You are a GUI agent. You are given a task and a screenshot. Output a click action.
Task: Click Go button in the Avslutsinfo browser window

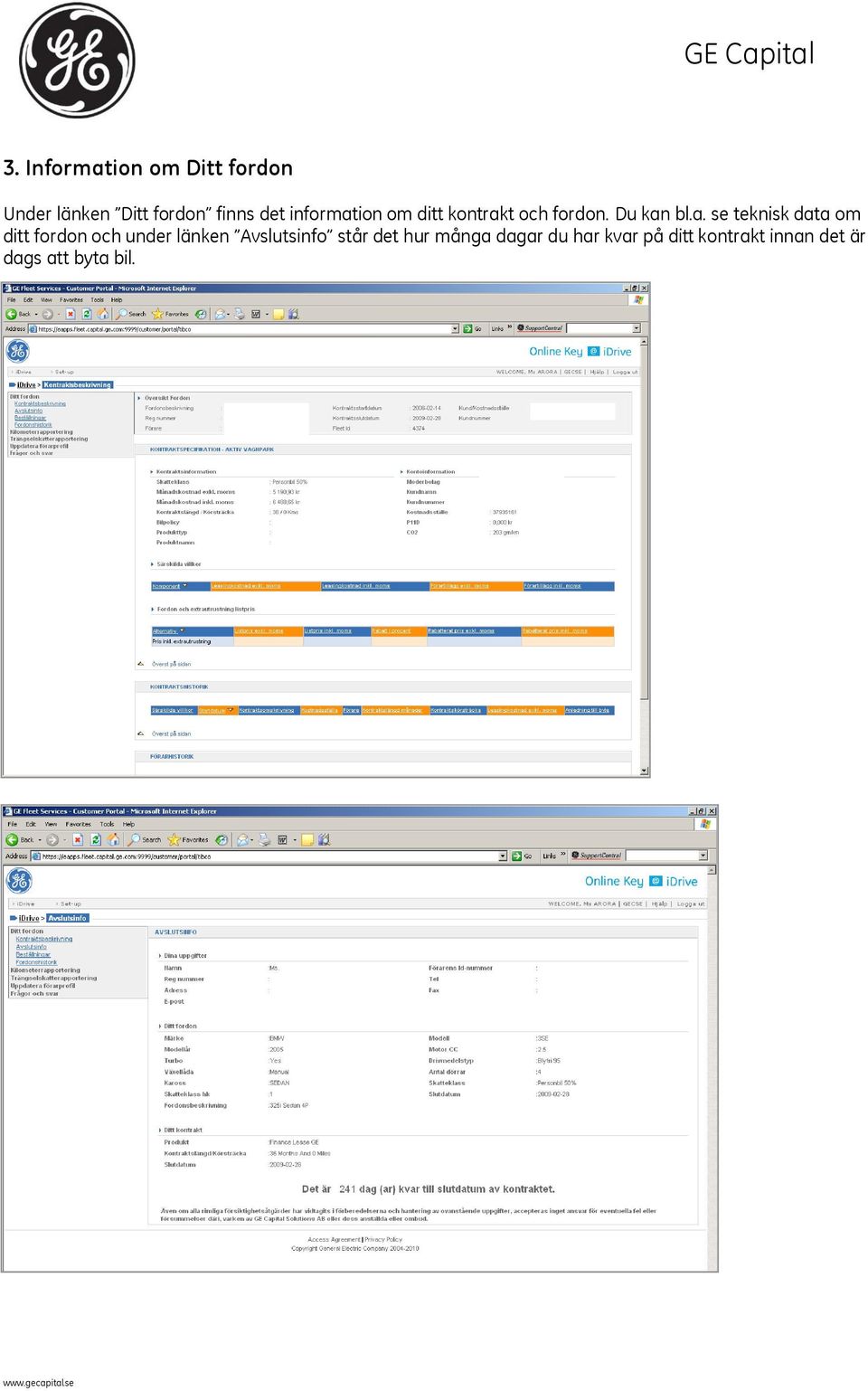tap(522, 856)
